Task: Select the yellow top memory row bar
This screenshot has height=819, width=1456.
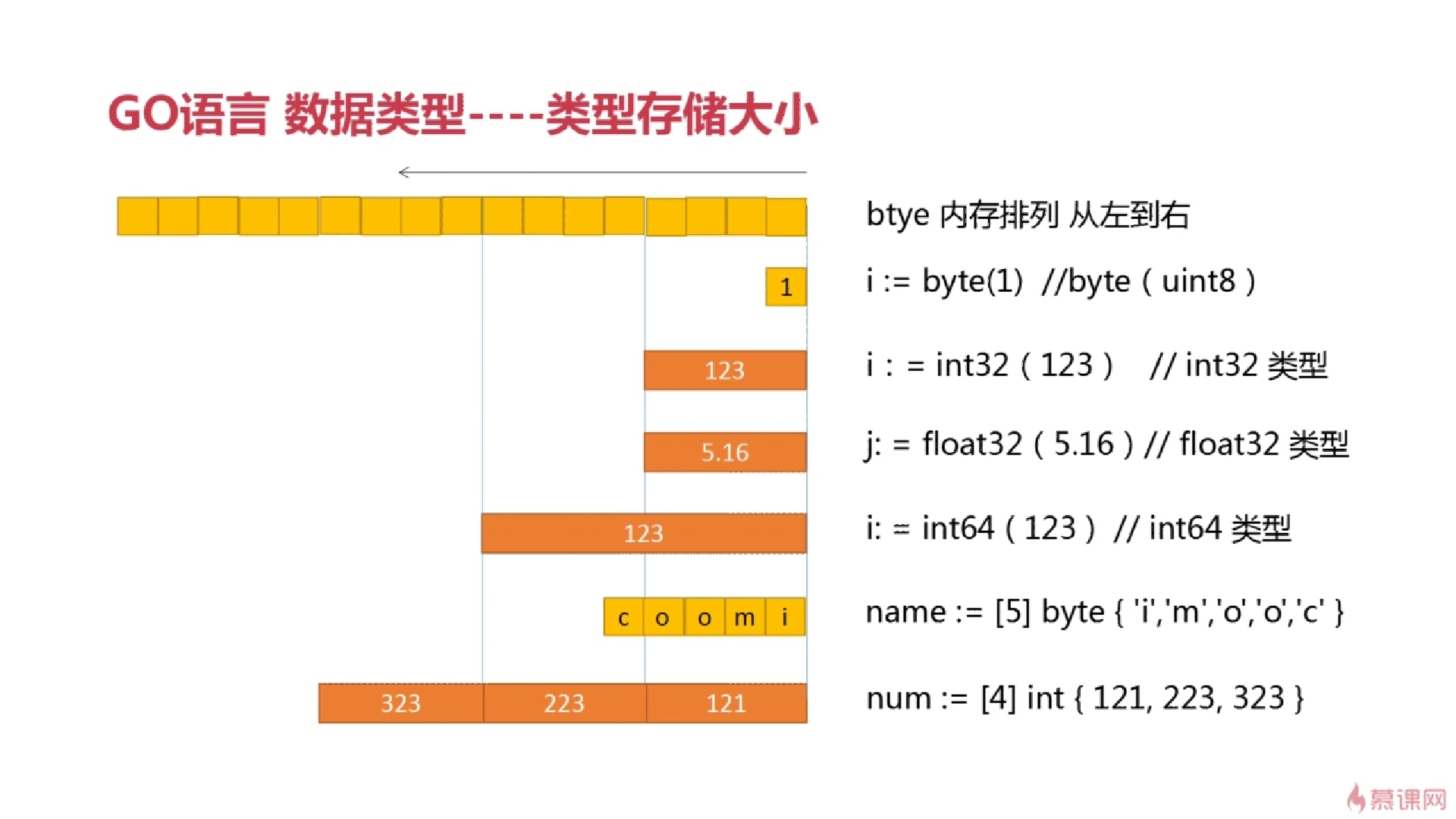Action: click(462, 215)
